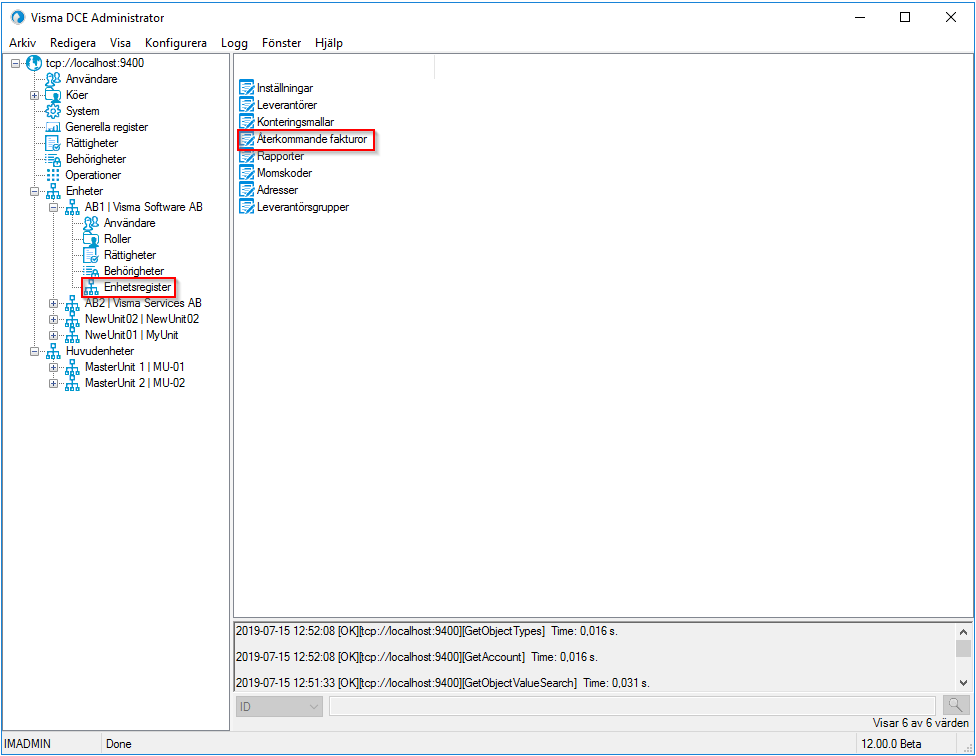
Task: Open Återkommande fakturor
Action: tap(303, 139)
